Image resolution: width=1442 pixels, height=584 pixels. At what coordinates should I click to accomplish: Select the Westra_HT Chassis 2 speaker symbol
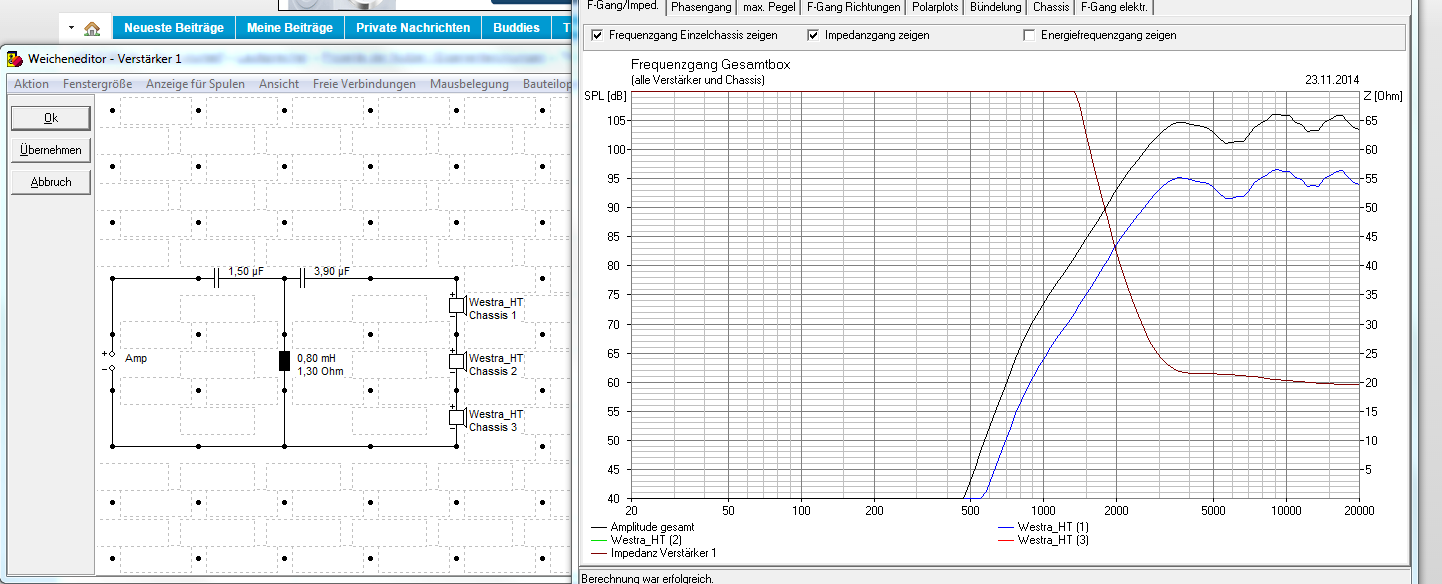456,362
